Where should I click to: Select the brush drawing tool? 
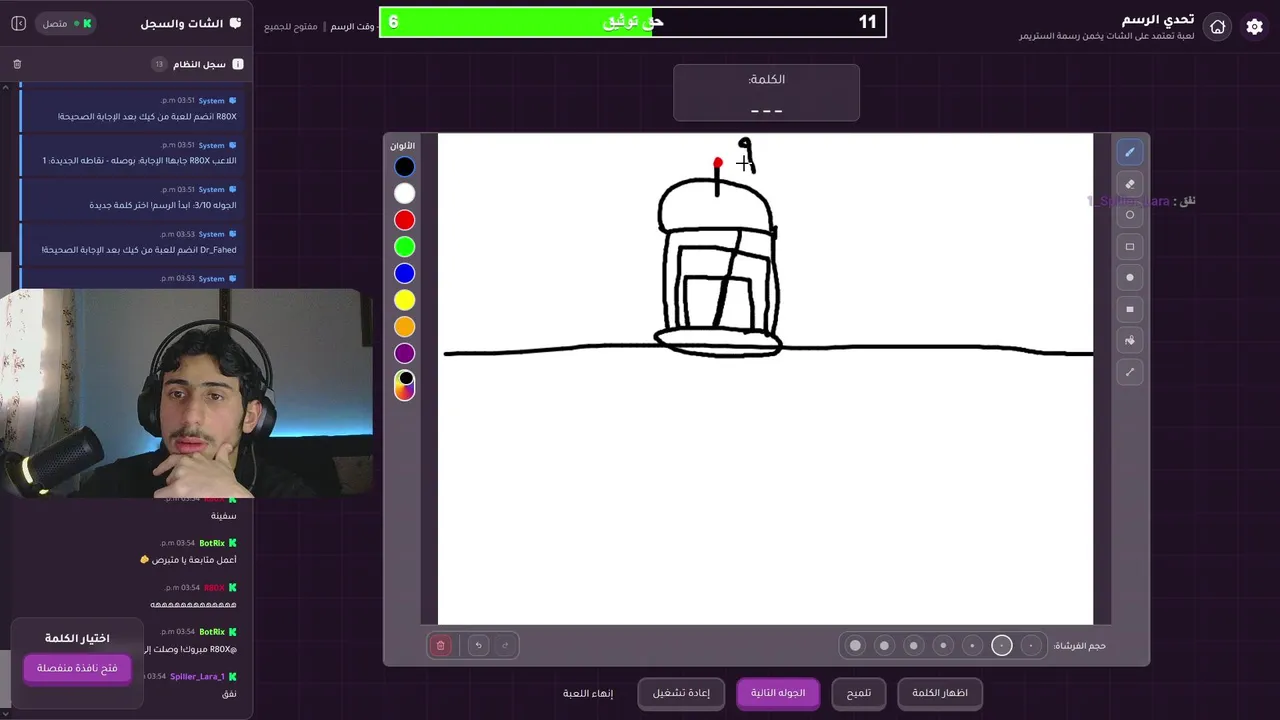(x=1130, y=152)
